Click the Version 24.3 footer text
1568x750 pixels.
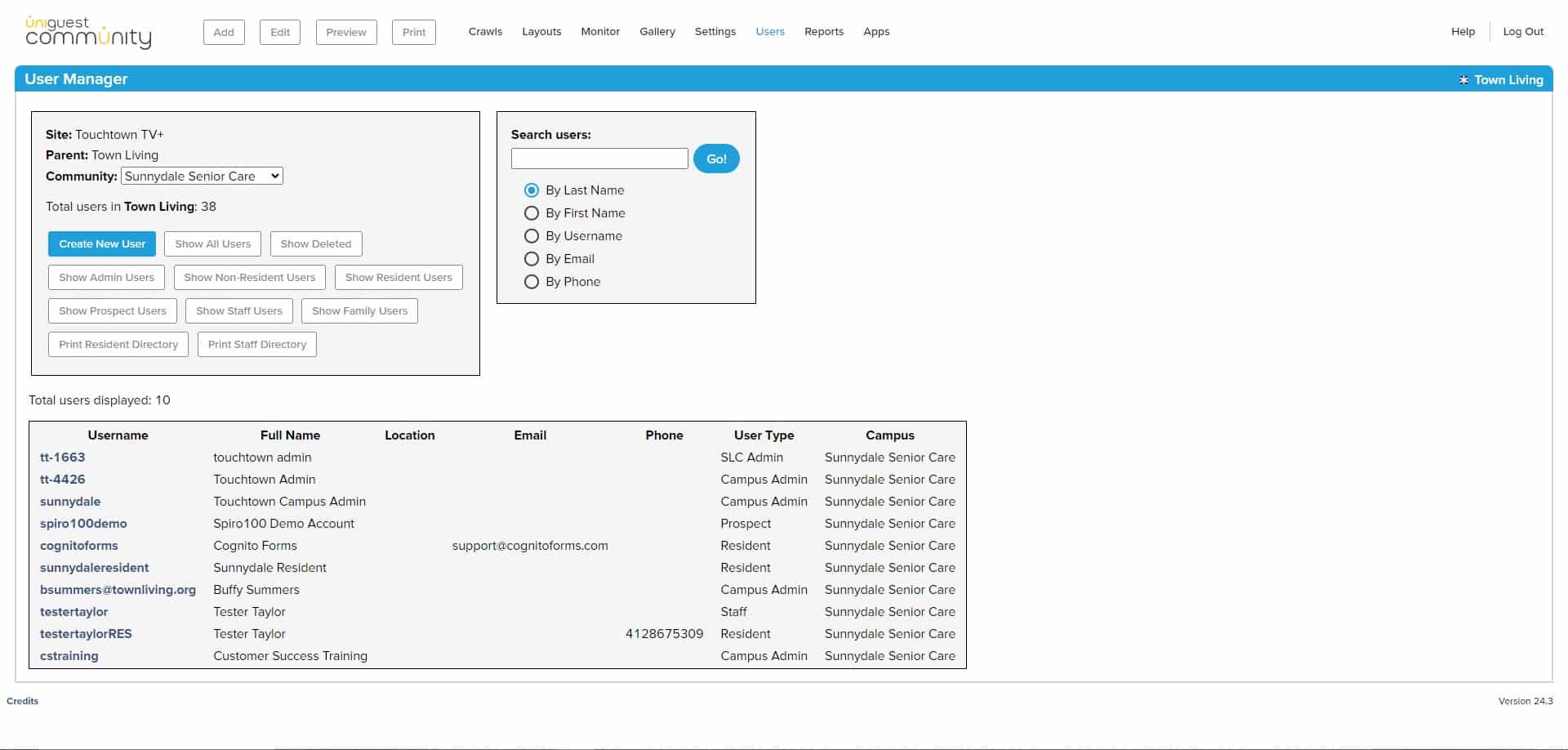(x=1526, y=701)
